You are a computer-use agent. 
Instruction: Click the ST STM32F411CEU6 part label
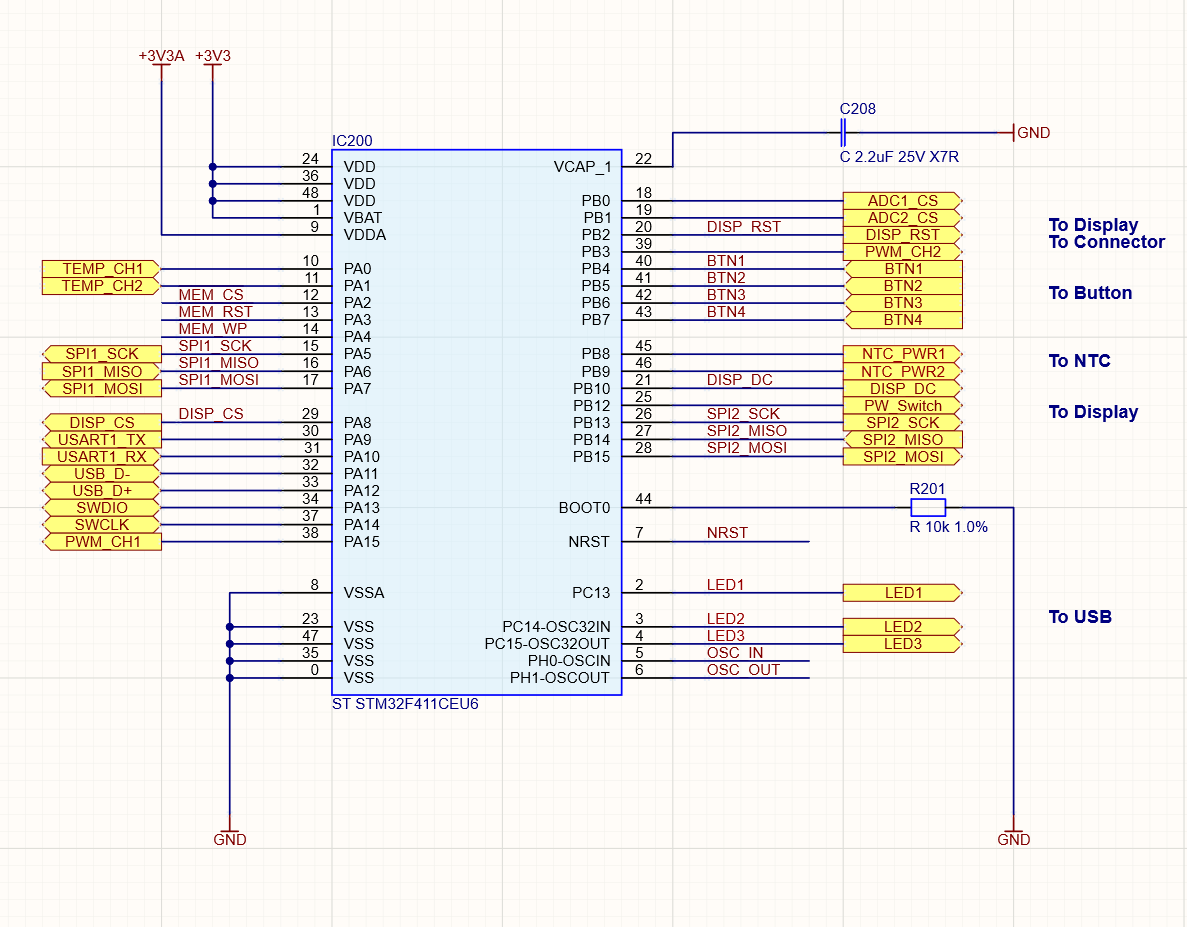click(x=405, y=704)
